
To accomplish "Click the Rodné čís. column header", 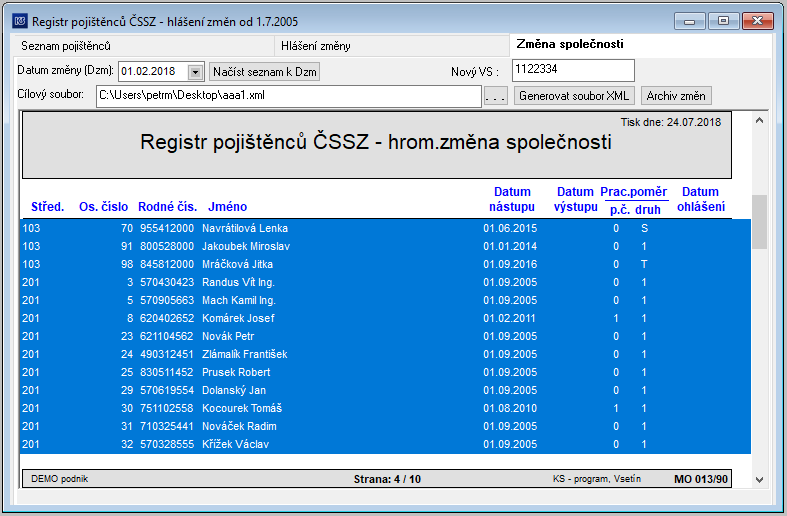I will [168, 207].
